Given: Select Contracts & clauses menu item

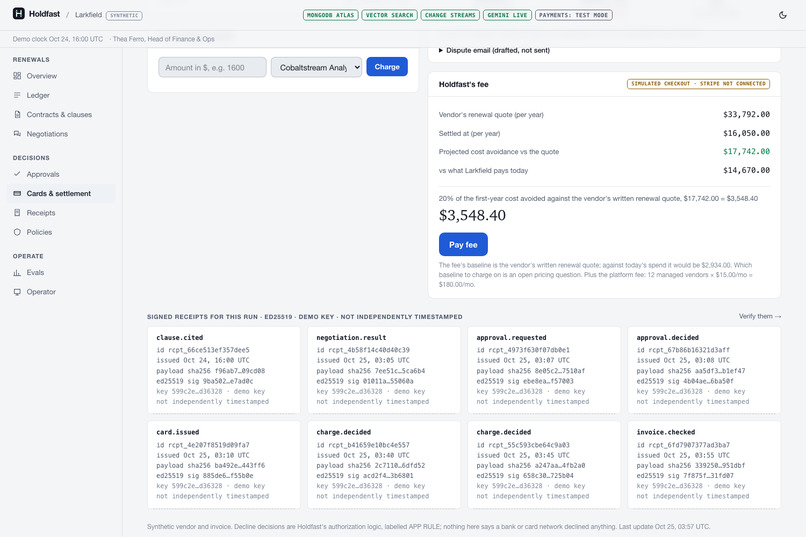Looking at the screenshot, I should click(61, 114).
